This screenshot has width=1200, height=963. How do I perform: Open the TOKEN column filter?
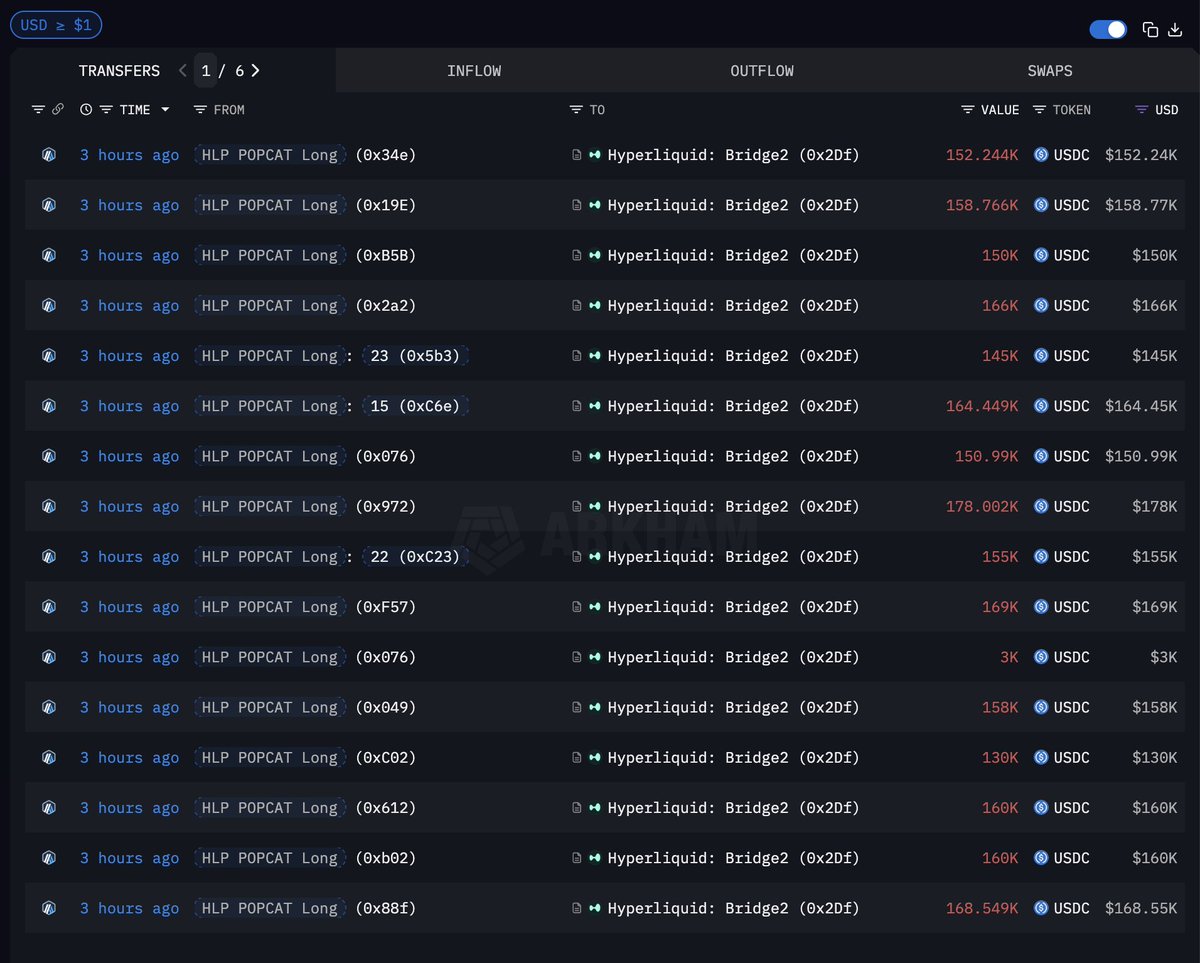click(1039, 110)
